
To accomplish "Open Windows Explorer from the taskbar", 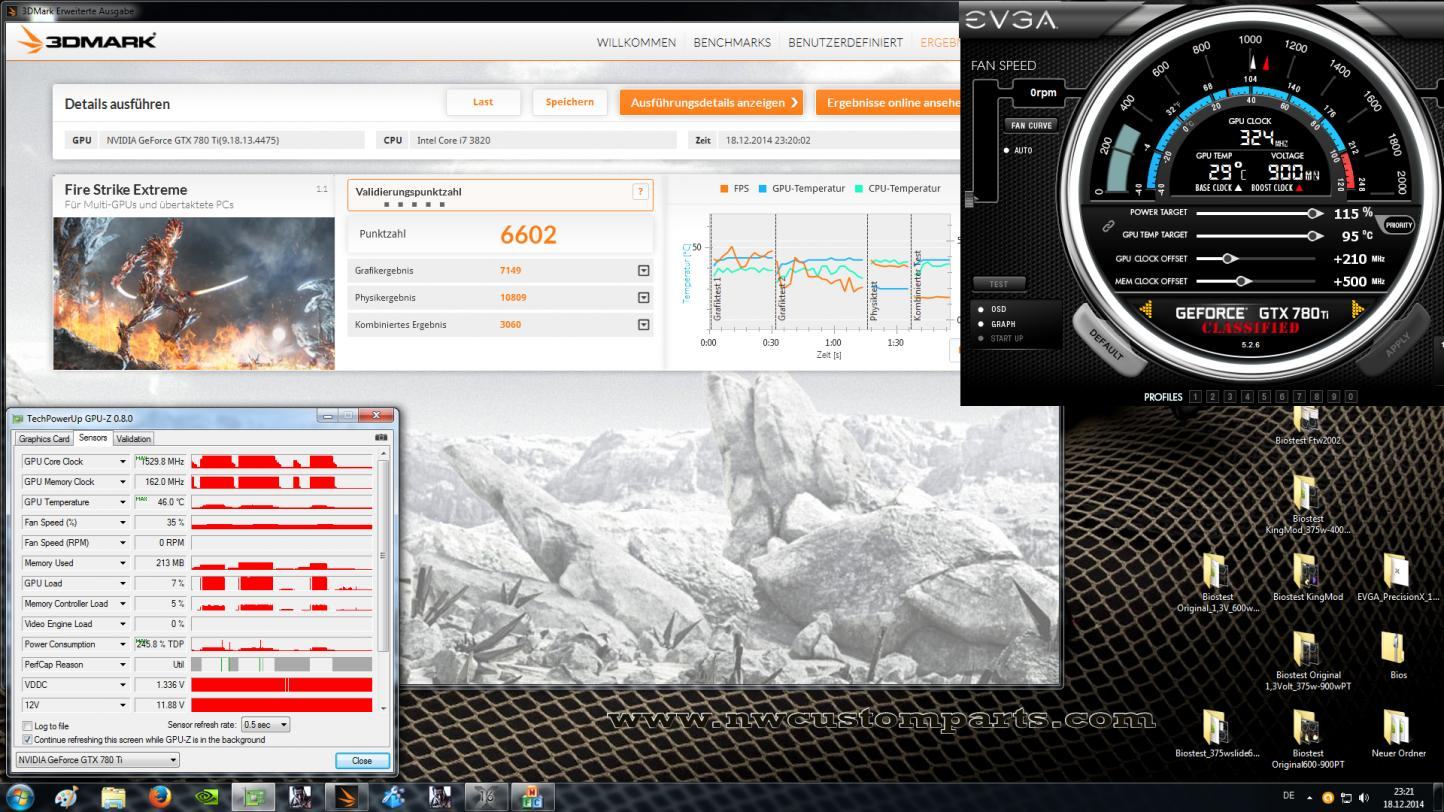I will (114, 797).
